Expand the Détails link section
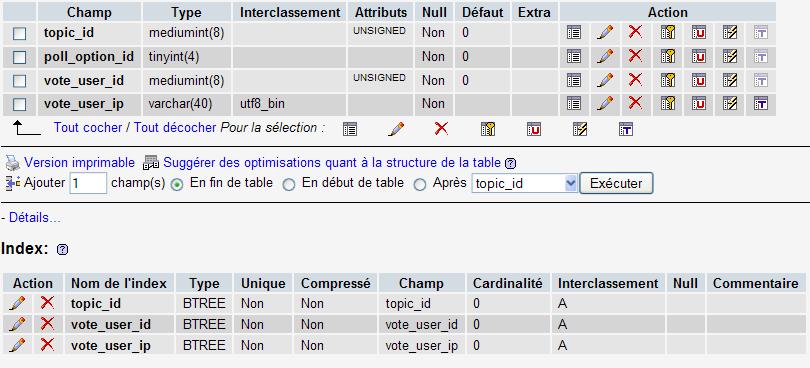The width and height of the screenshot is (810, 368). point(35,218)
